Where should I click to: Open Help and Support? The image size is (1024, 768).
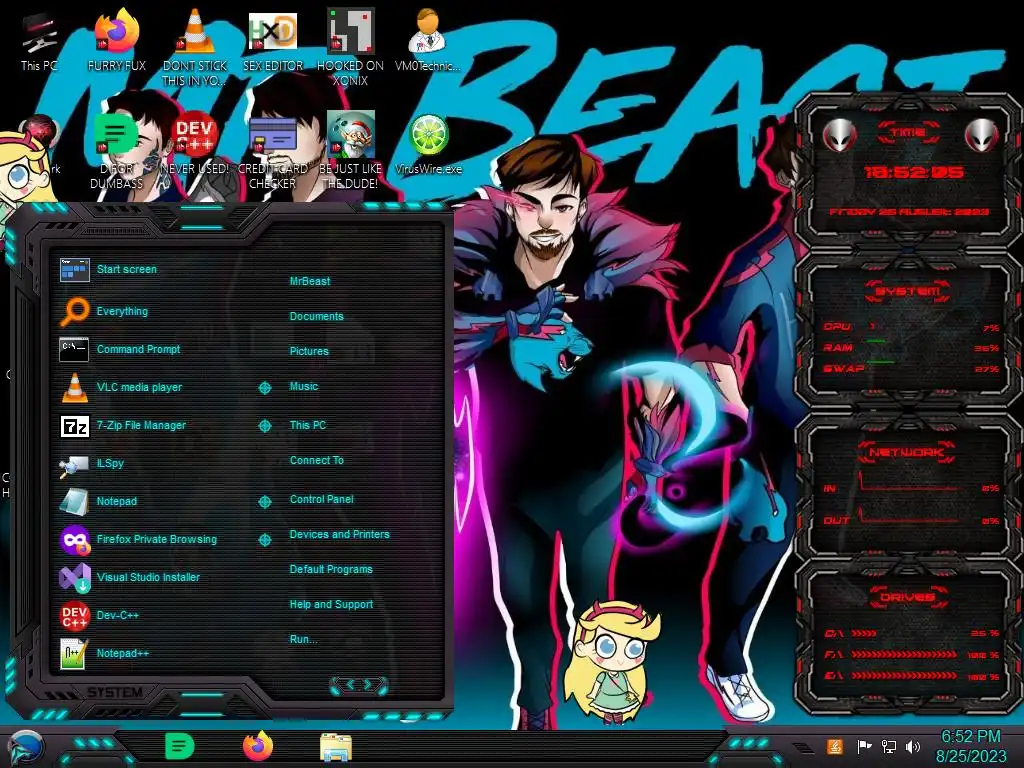(331, 604)
